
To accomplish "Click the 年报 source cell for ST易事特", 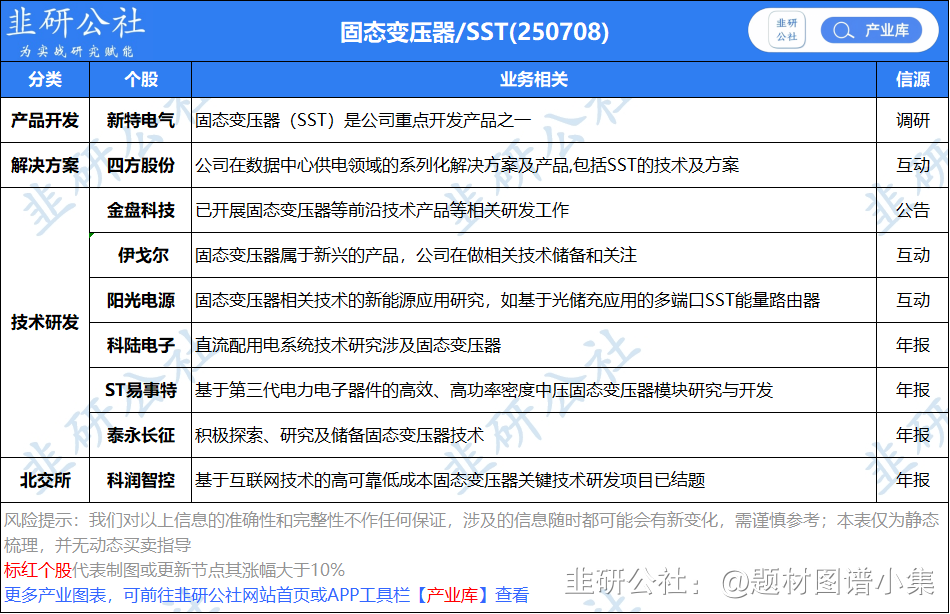I will [912, 390].
